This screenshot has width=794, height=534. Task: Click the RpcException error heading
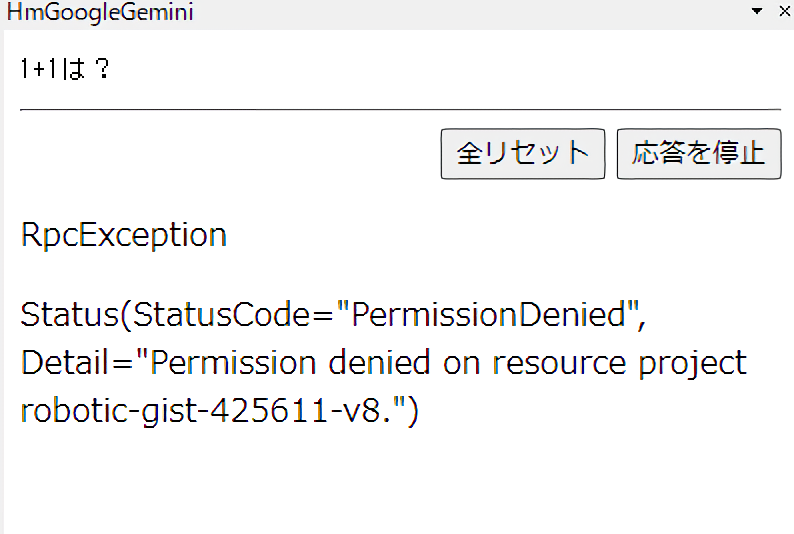point(123,235)
